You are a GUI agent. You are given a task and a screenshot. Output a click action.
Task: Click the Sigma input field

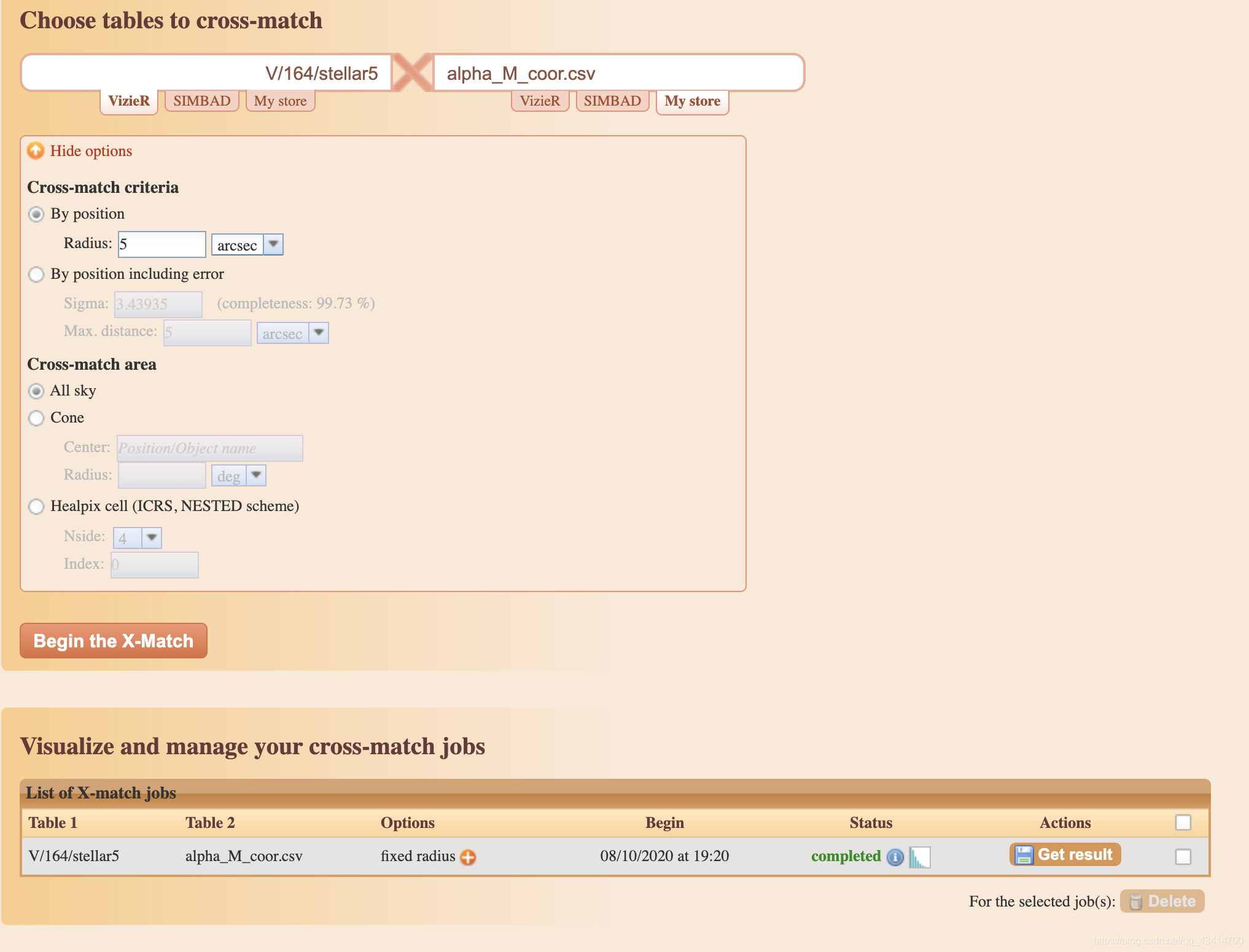(158, 304)
